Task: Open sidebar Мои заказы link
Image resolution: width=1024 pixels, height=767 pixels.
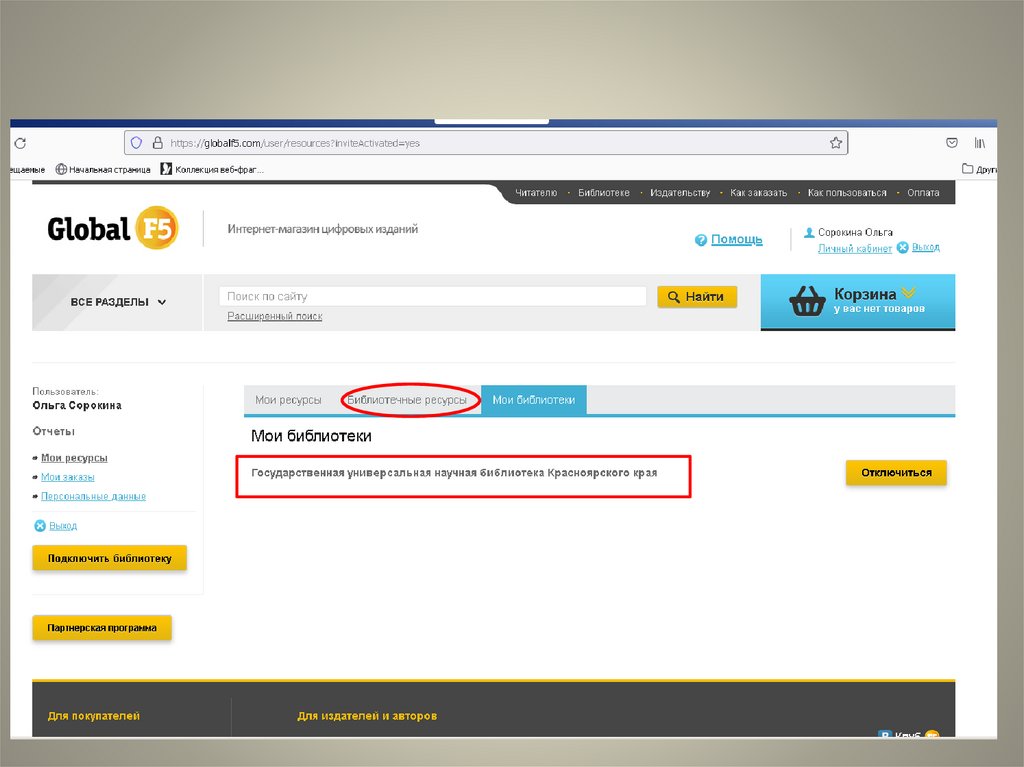Action: pos(68,477)
